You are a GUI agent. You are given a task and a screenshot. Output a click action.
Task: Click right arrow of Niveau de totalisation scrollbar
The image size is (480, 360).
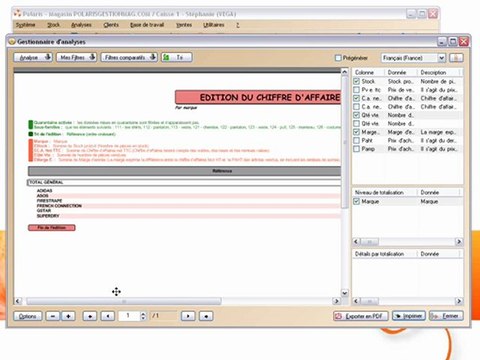pos(459,241)
